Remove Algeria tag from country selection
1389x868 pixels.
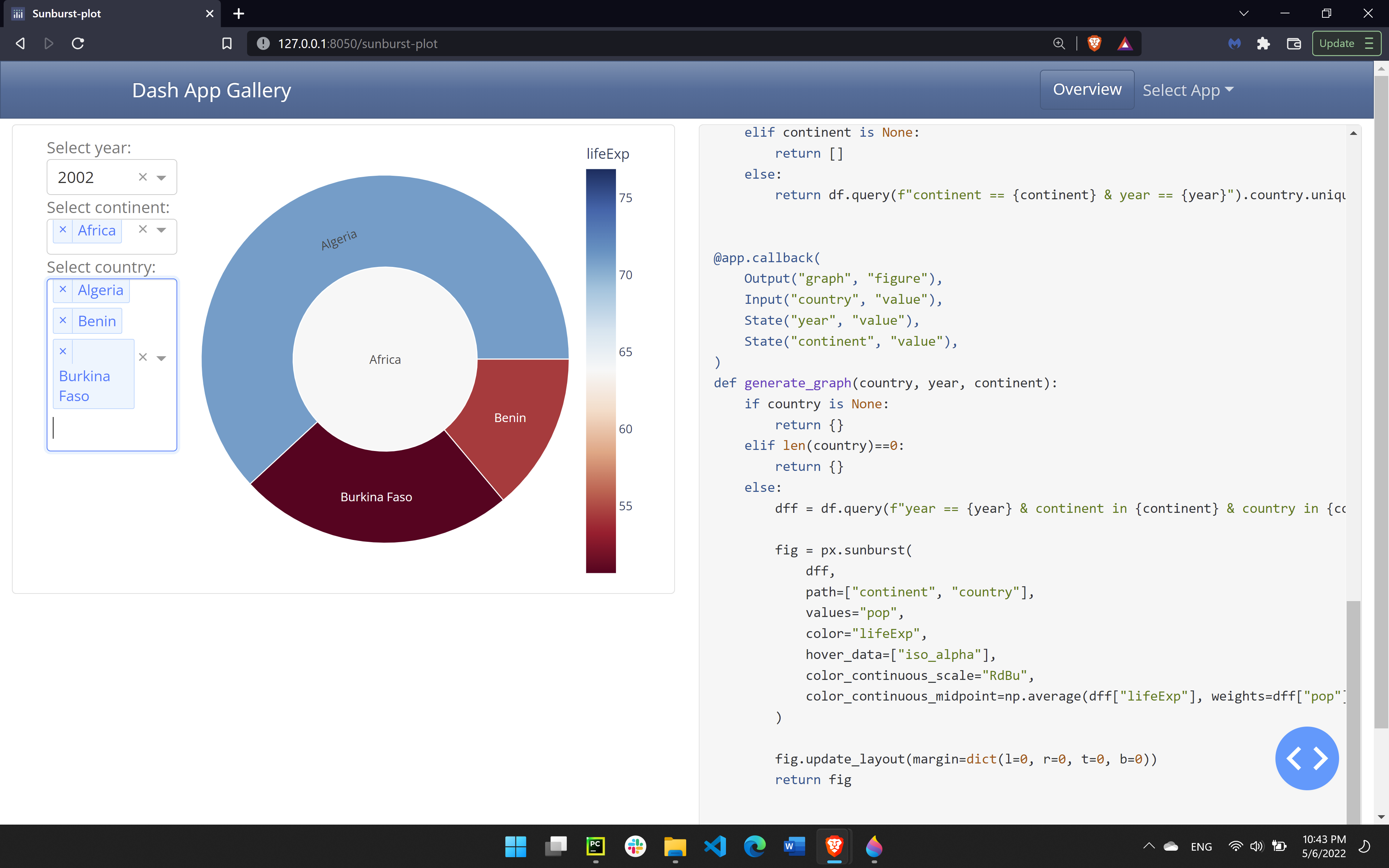pyautogui.click(x=63, y=290)
